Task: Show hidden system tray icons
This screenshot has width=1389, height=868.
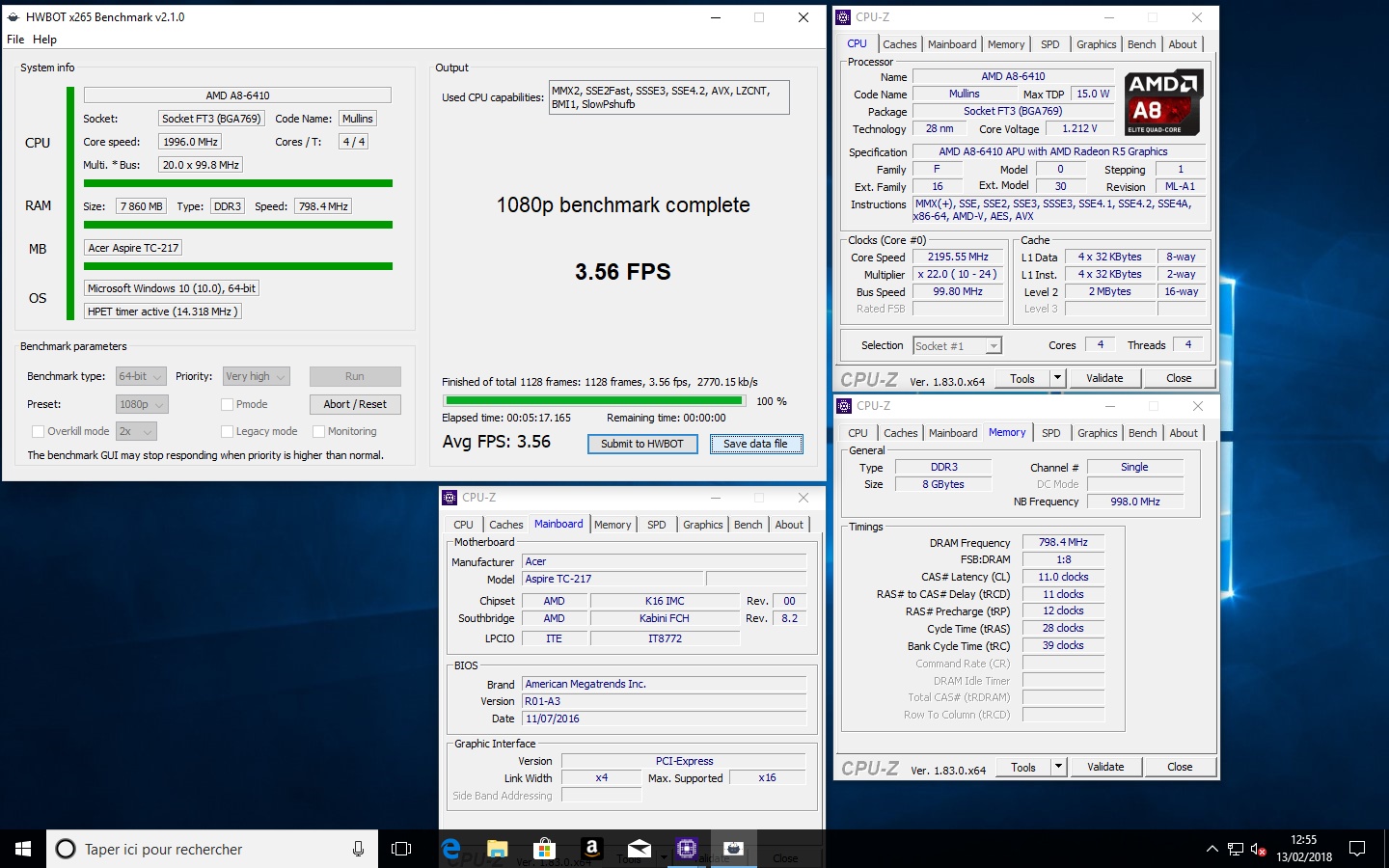Action: coord(1212,849)
